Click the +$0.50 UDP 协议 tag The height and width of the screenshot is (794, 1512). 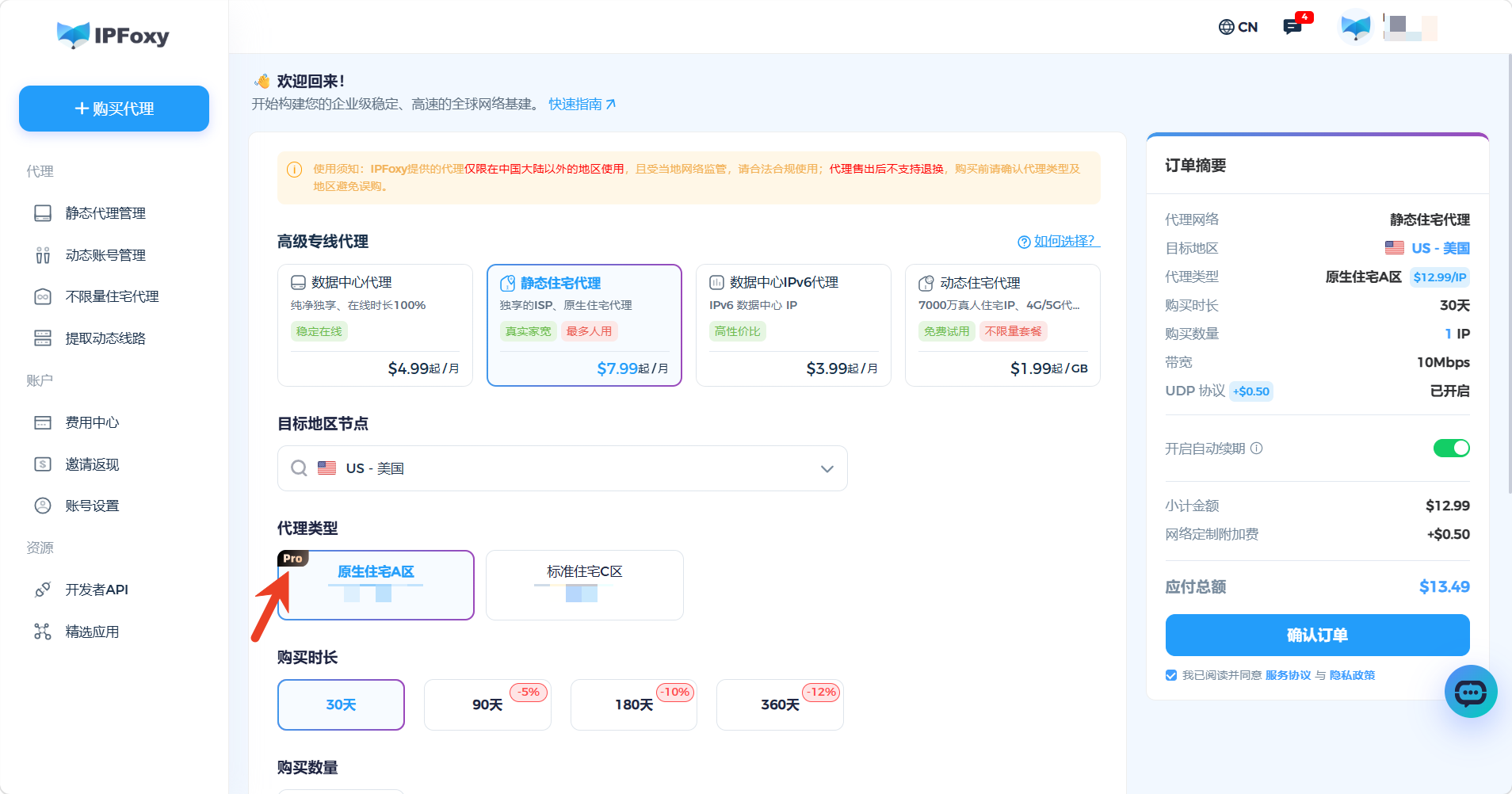[1251, 391]
